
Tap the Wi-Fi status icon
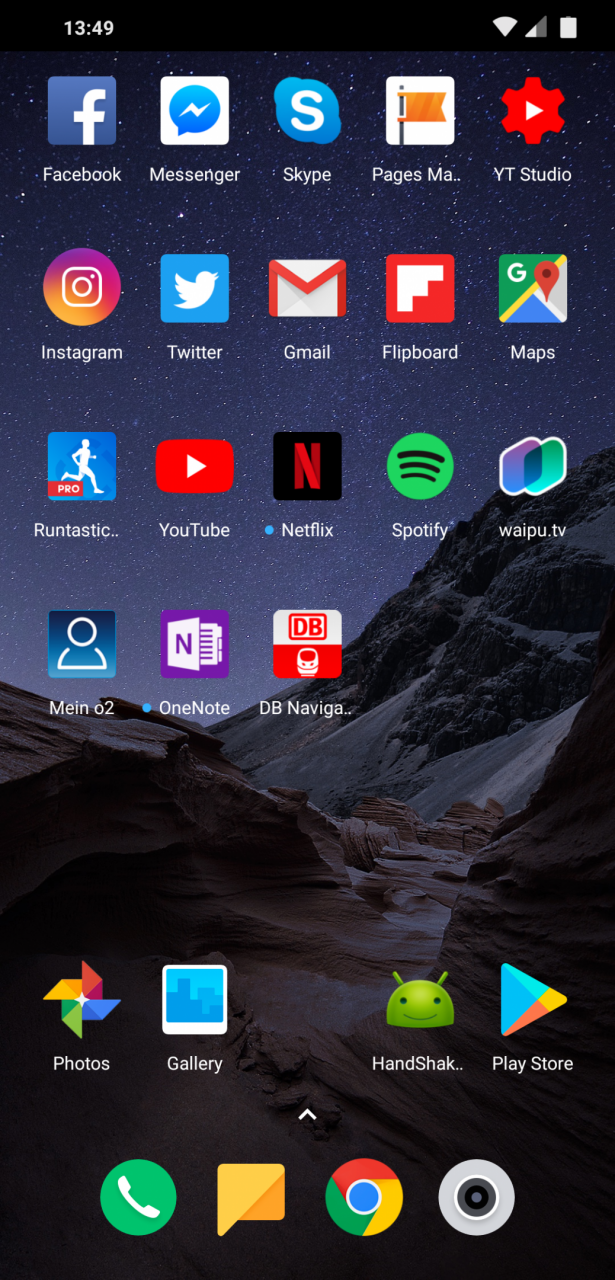click(505, 27)
